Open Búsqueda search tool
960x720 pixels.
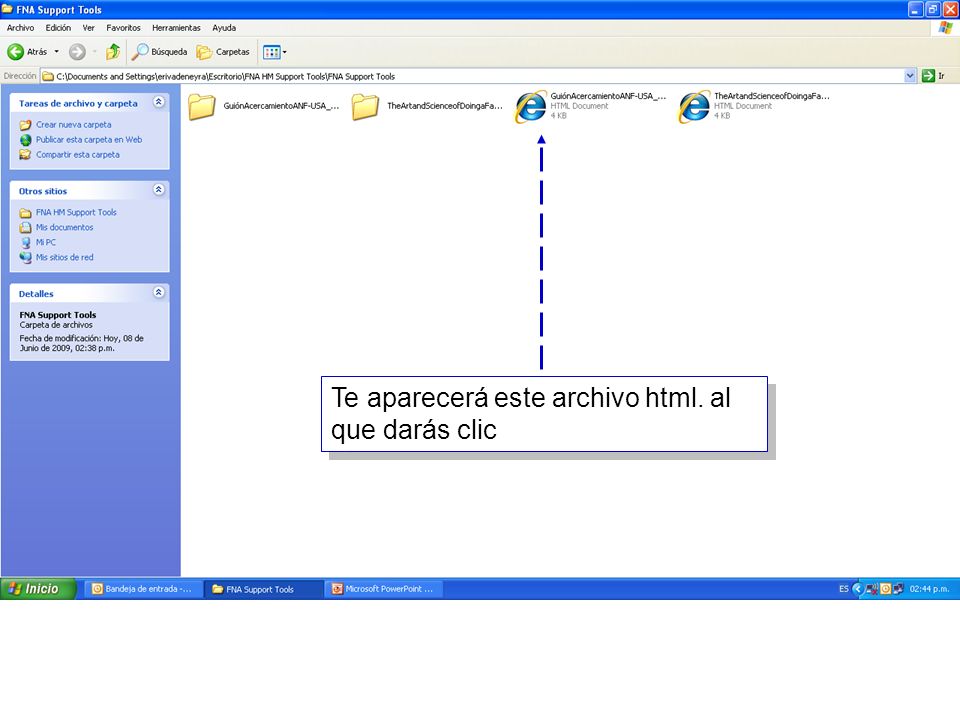coord(160,52)
